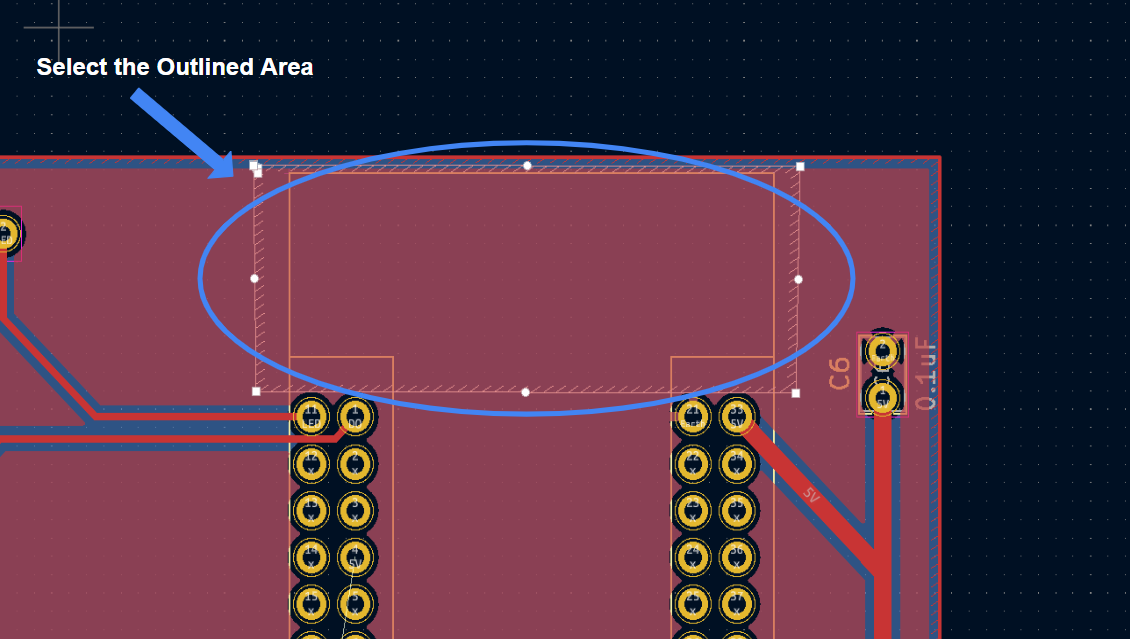Image resolution: width=1130 pixels, height=639 pixels.
Task: Click header pad 37
Action: (x=737, y=604)
